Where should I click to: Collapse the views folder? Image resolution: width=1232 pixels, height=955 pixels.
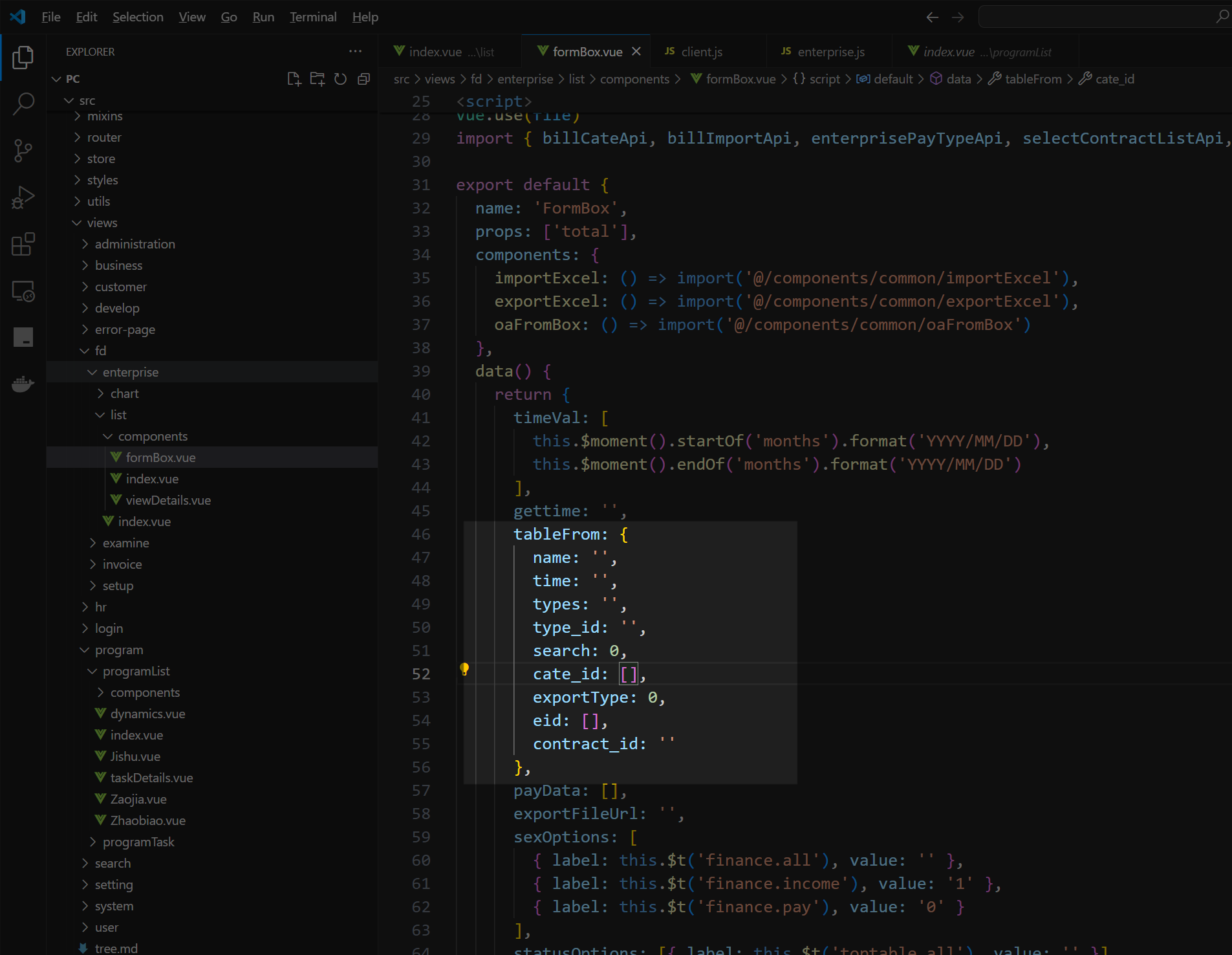click(77, 223)
